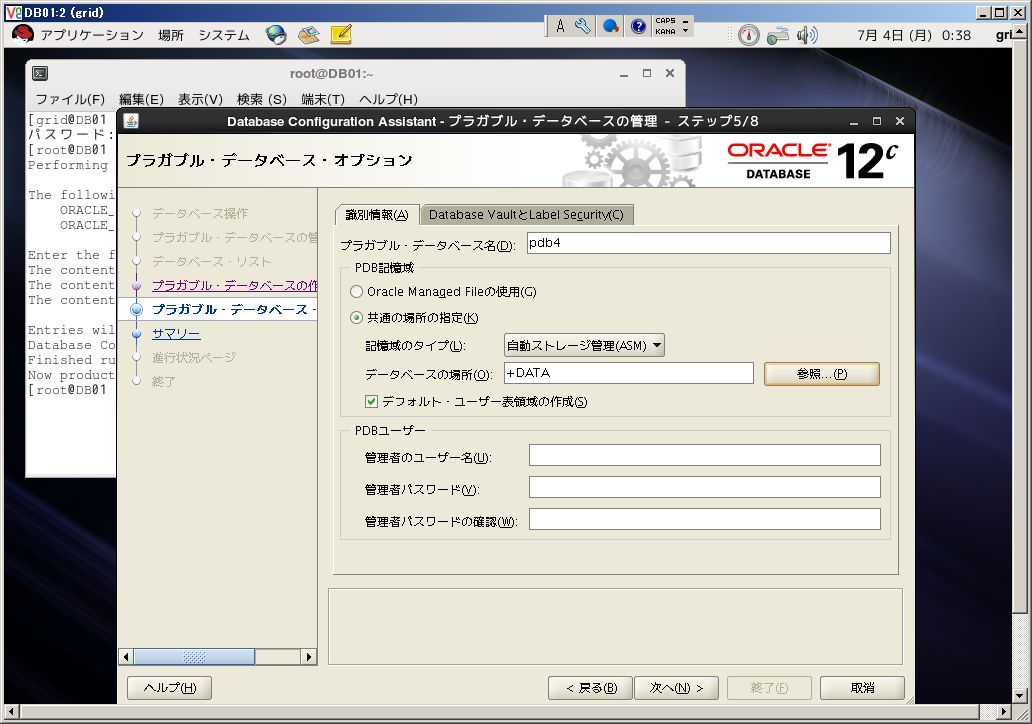Proceed with the 次へ button
This screenshot has height=724, width=1032.
pyautogui.click(x=676, y=688)
